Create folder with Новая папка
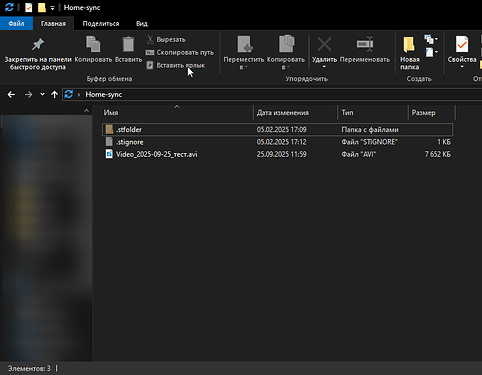This screenshot has width=482, height=375. click(409, 54)
